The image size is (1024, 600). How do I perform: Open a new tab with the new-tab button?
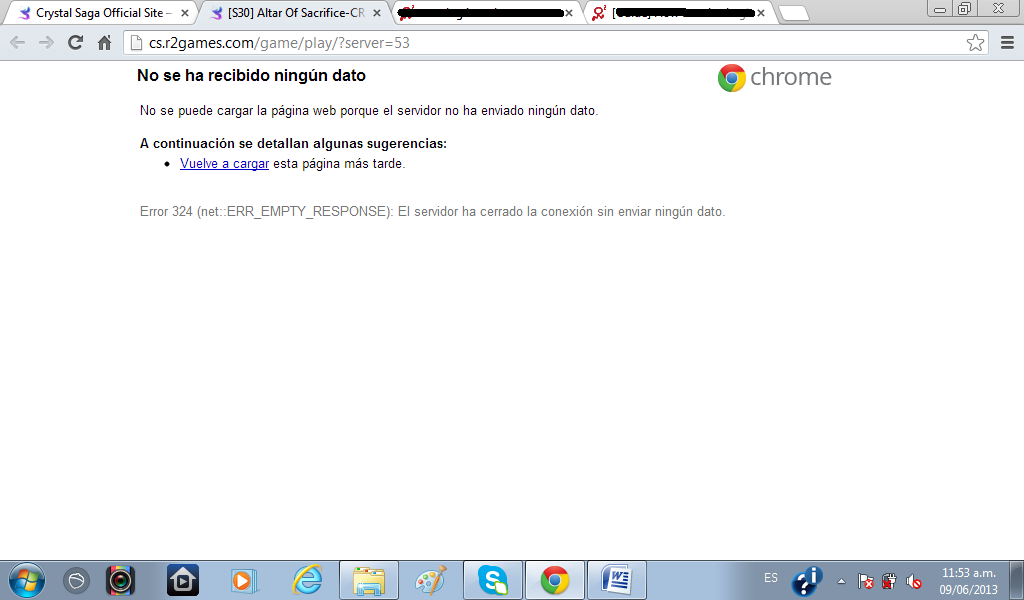point(793,13)
